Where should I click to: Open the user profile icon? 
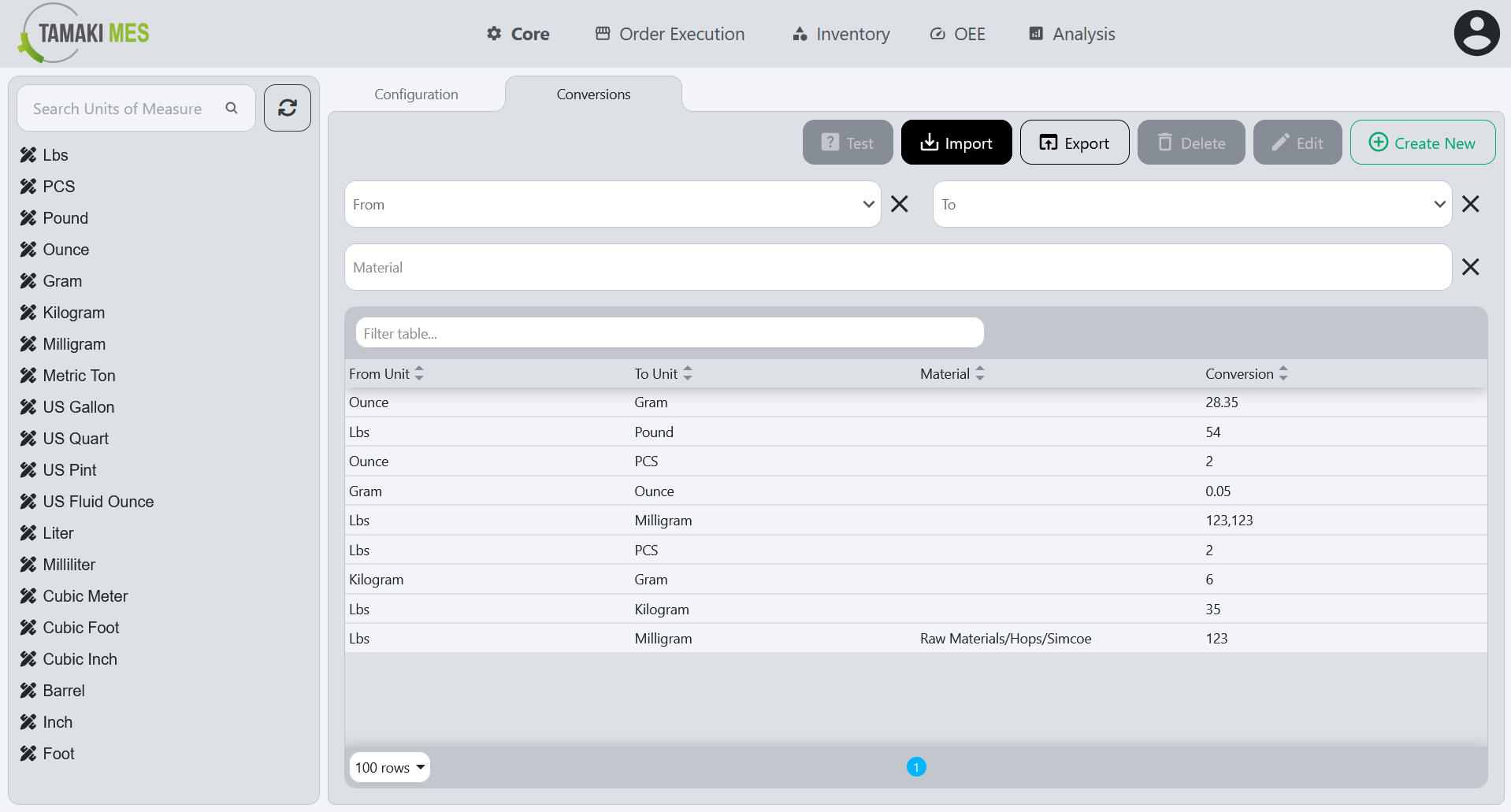point(1476,32)
